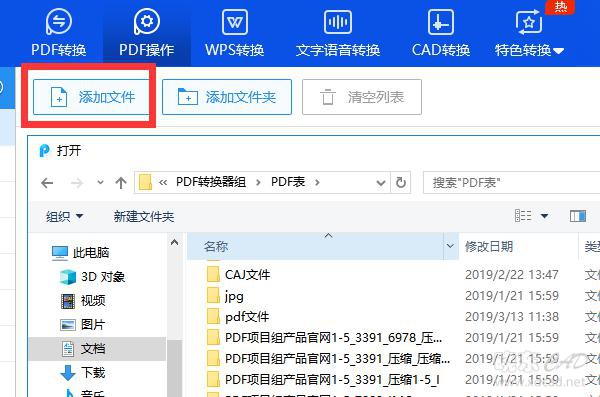
Task: Click the 打开 dialog app logo icon
Action: [x=44, y=150]
